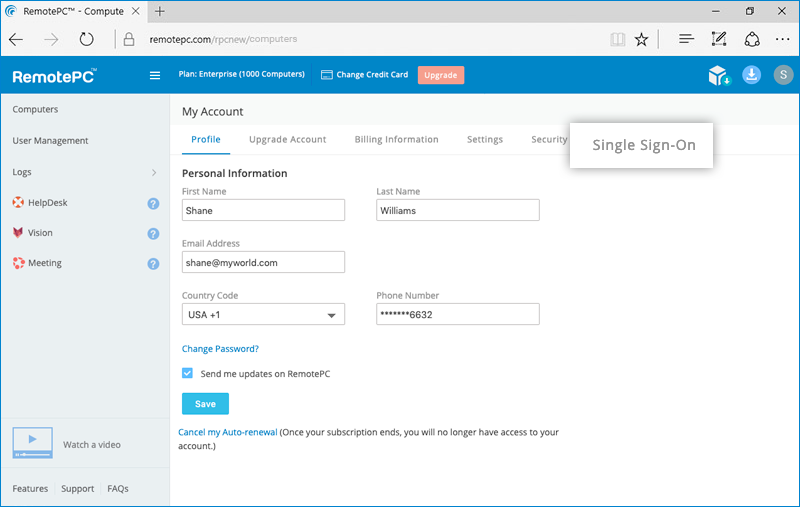Click Vision help question mark icon
Viewport: 800px width, 507px height.
(x=154, y=234)
